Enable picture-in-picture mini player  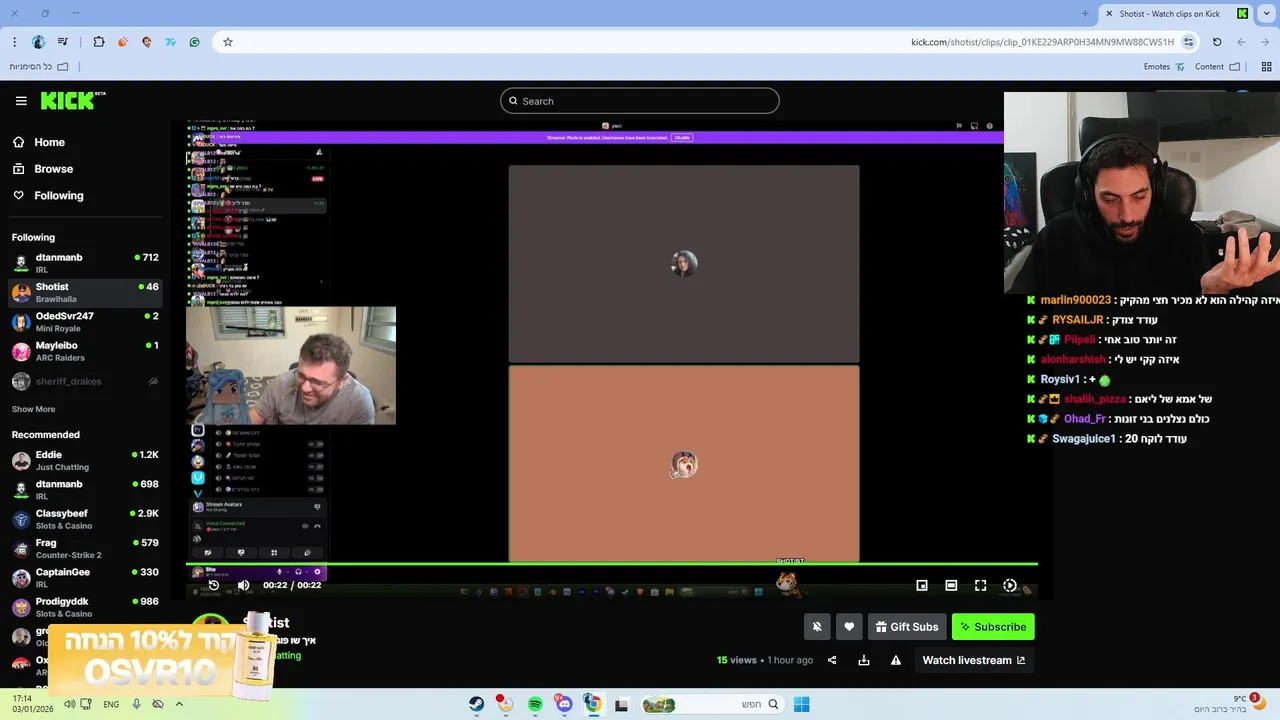[922, 585]
